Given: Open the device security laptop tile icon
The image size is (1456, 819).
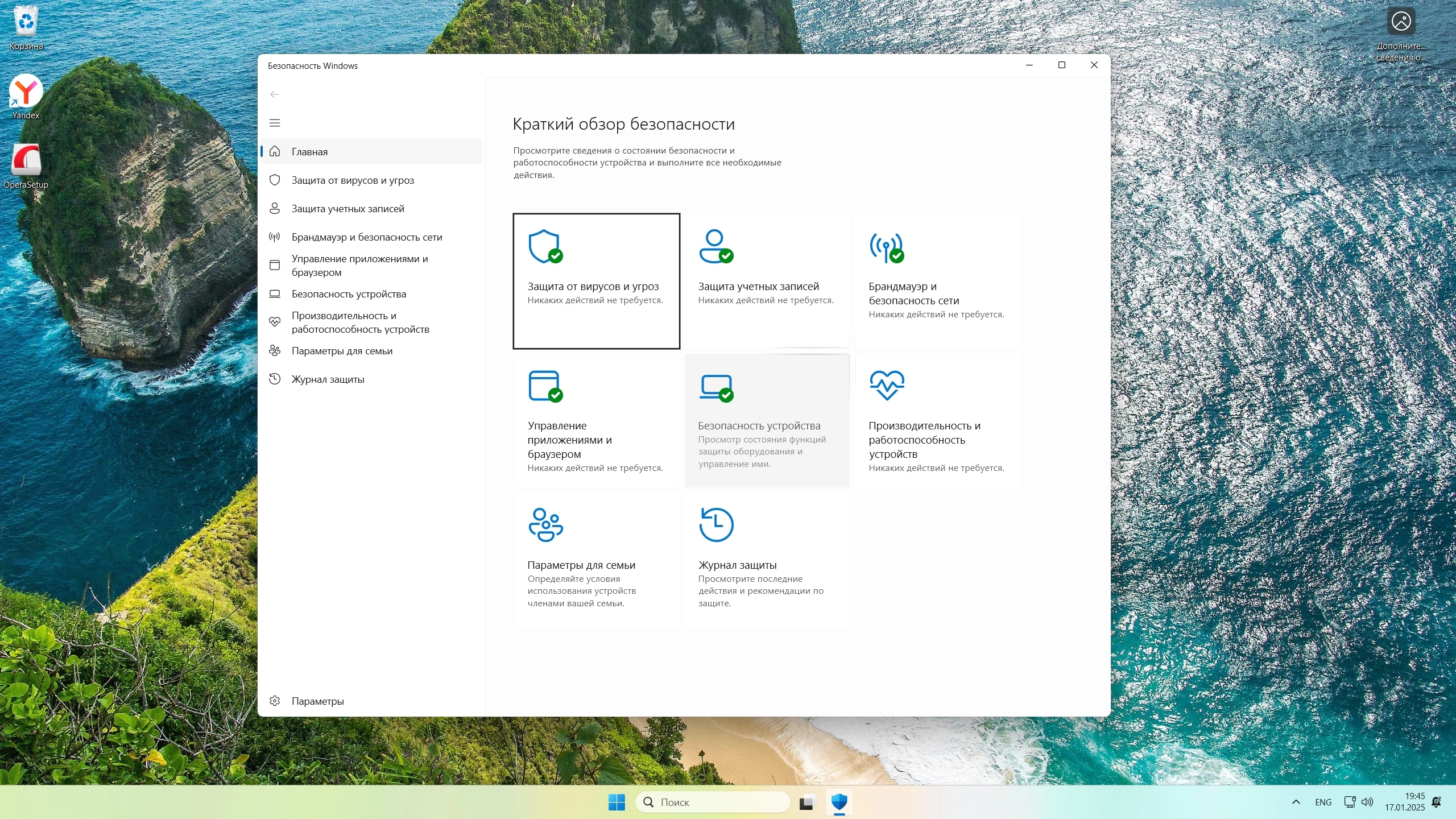Looking at the screenshot, I should click(715, 387).
